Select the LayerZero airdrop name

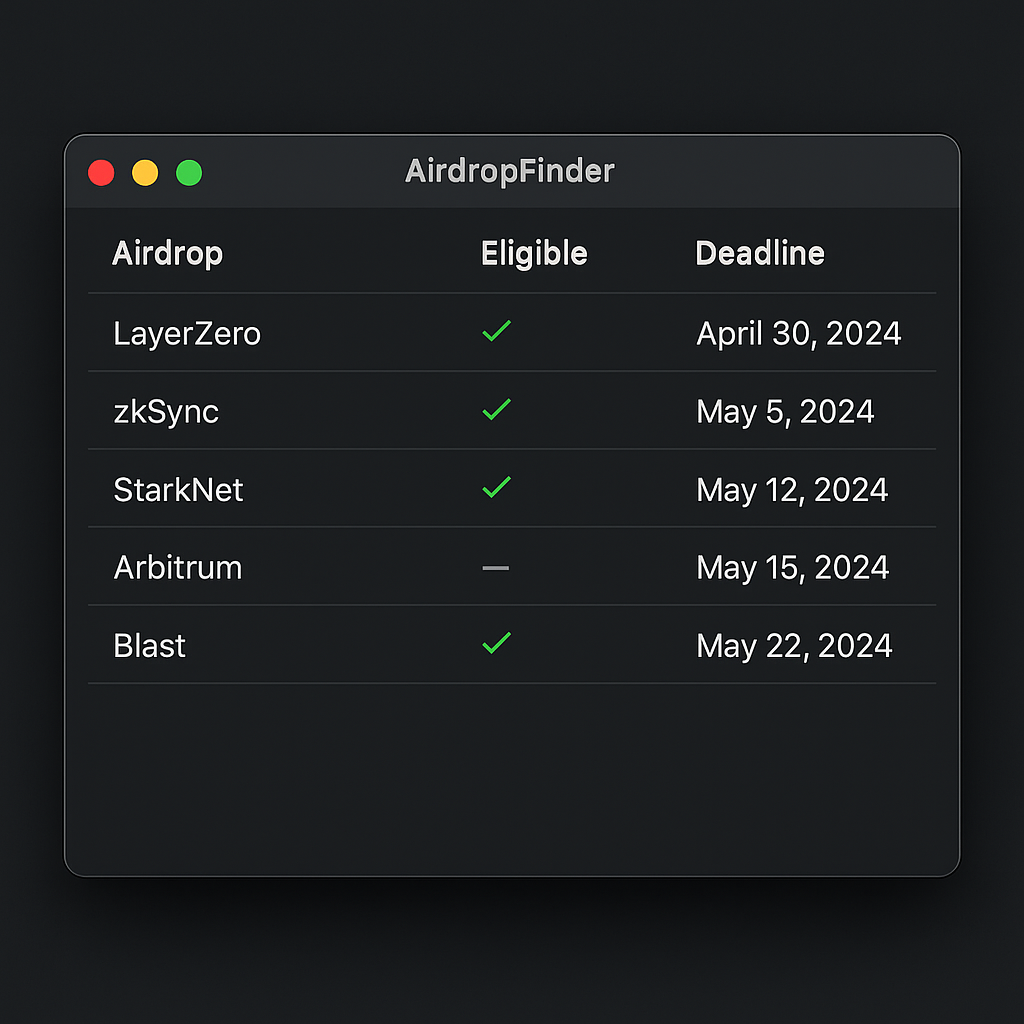187,334
